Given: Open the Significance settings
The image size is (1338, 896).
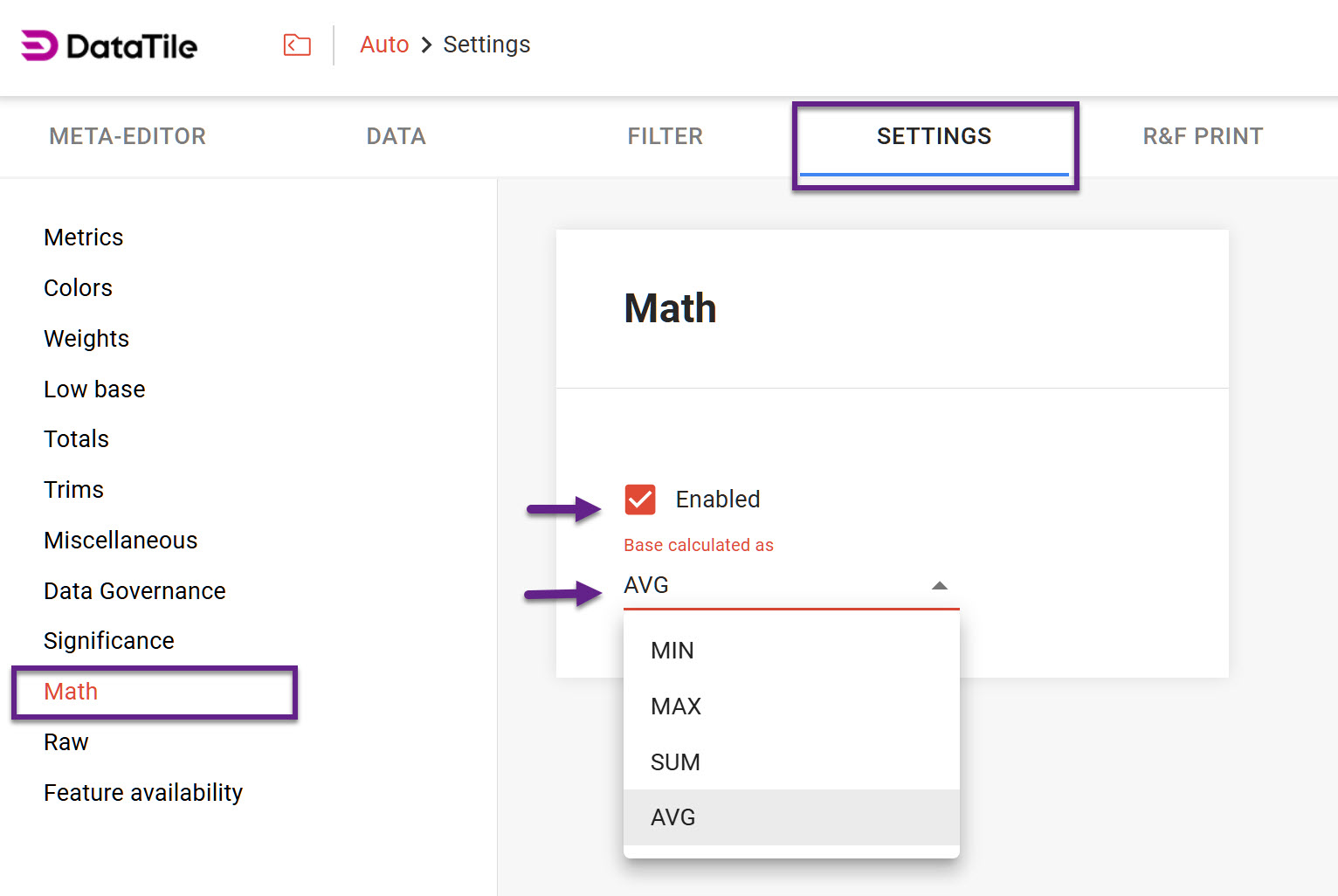Looking at the screenshot, I should click(x=108, y=640).
